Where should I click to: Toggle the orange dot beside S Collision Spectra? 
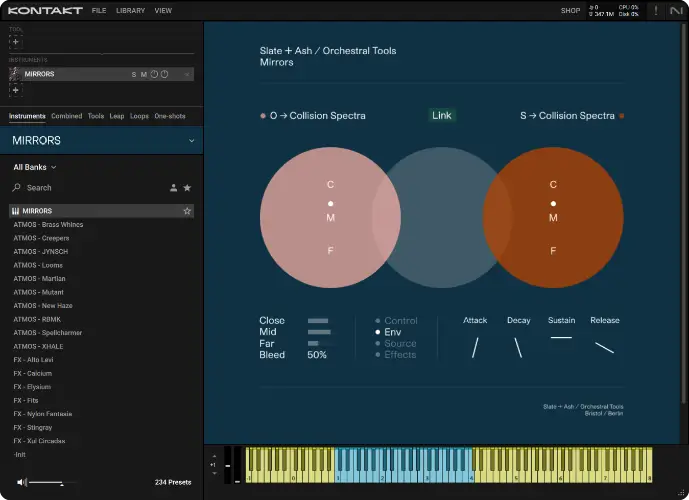pos(622,116)
